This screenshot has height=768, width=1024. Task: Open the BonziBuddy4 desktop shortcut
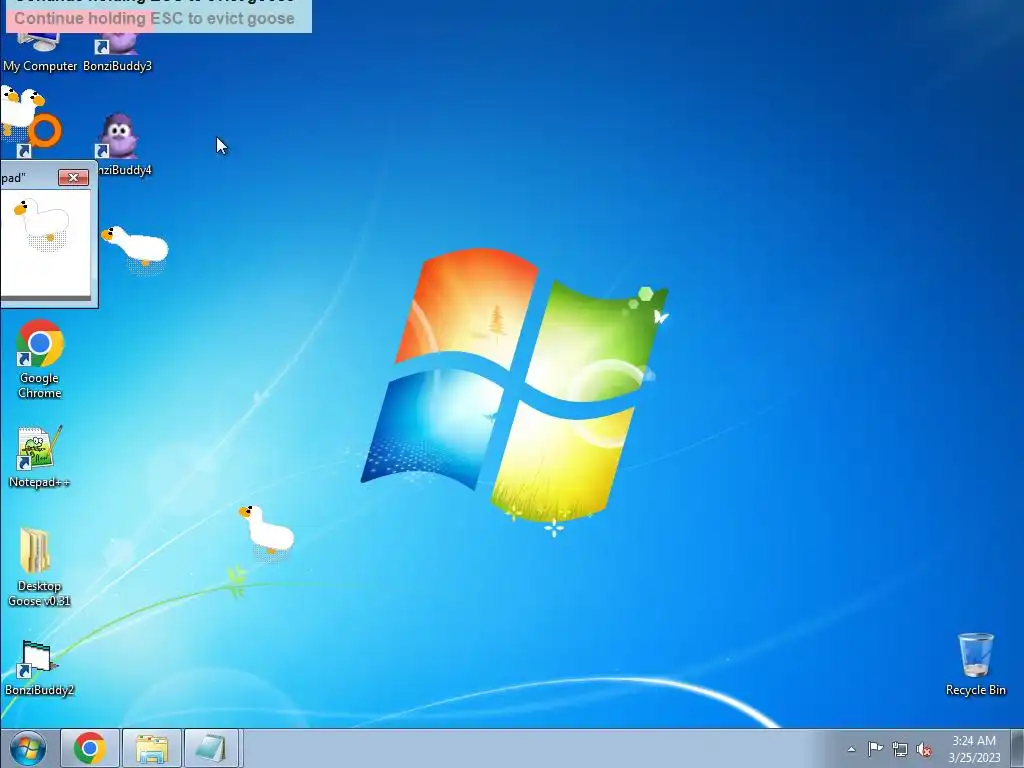[119, 144]
